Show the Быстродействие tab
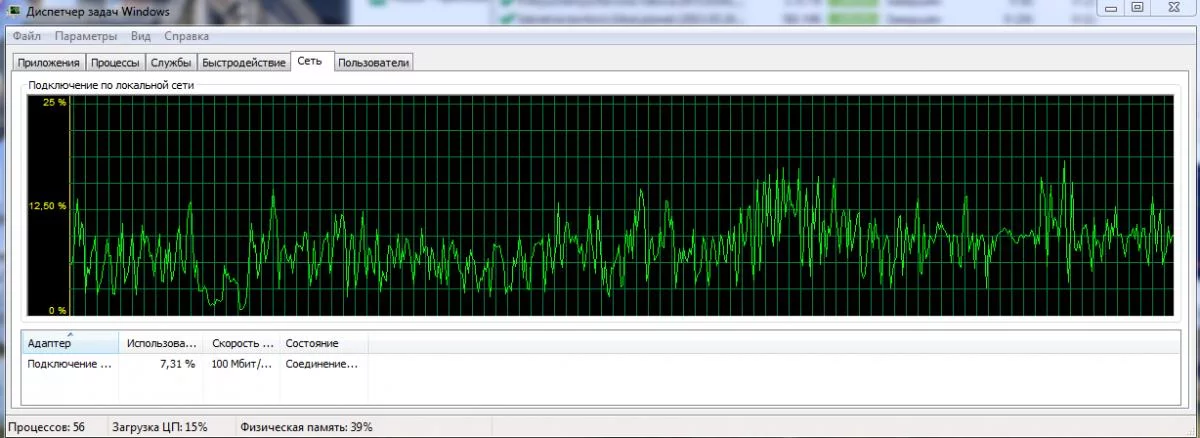Screen dimensions: 1200x438 point(244,63)
